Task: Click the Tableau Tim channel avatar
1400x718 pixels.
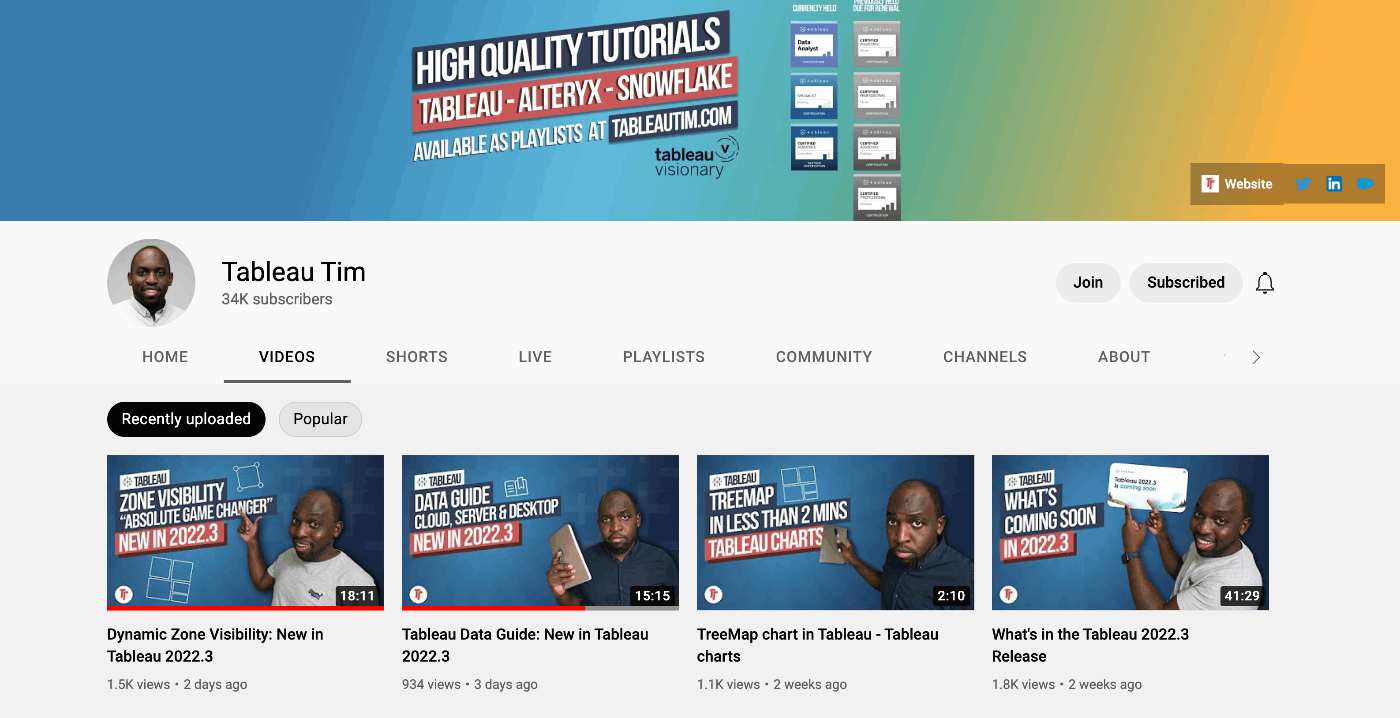Action: click(x=151, y=283)
